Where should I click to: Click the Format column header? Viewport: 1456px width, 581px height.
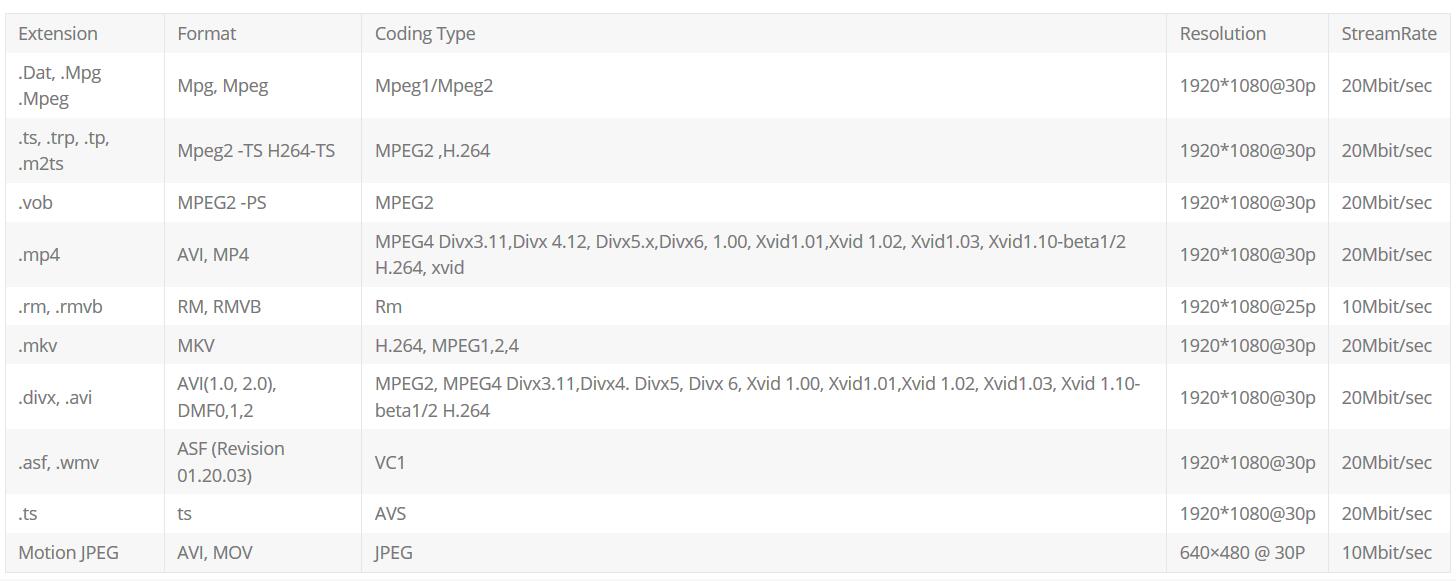point(207,33)
